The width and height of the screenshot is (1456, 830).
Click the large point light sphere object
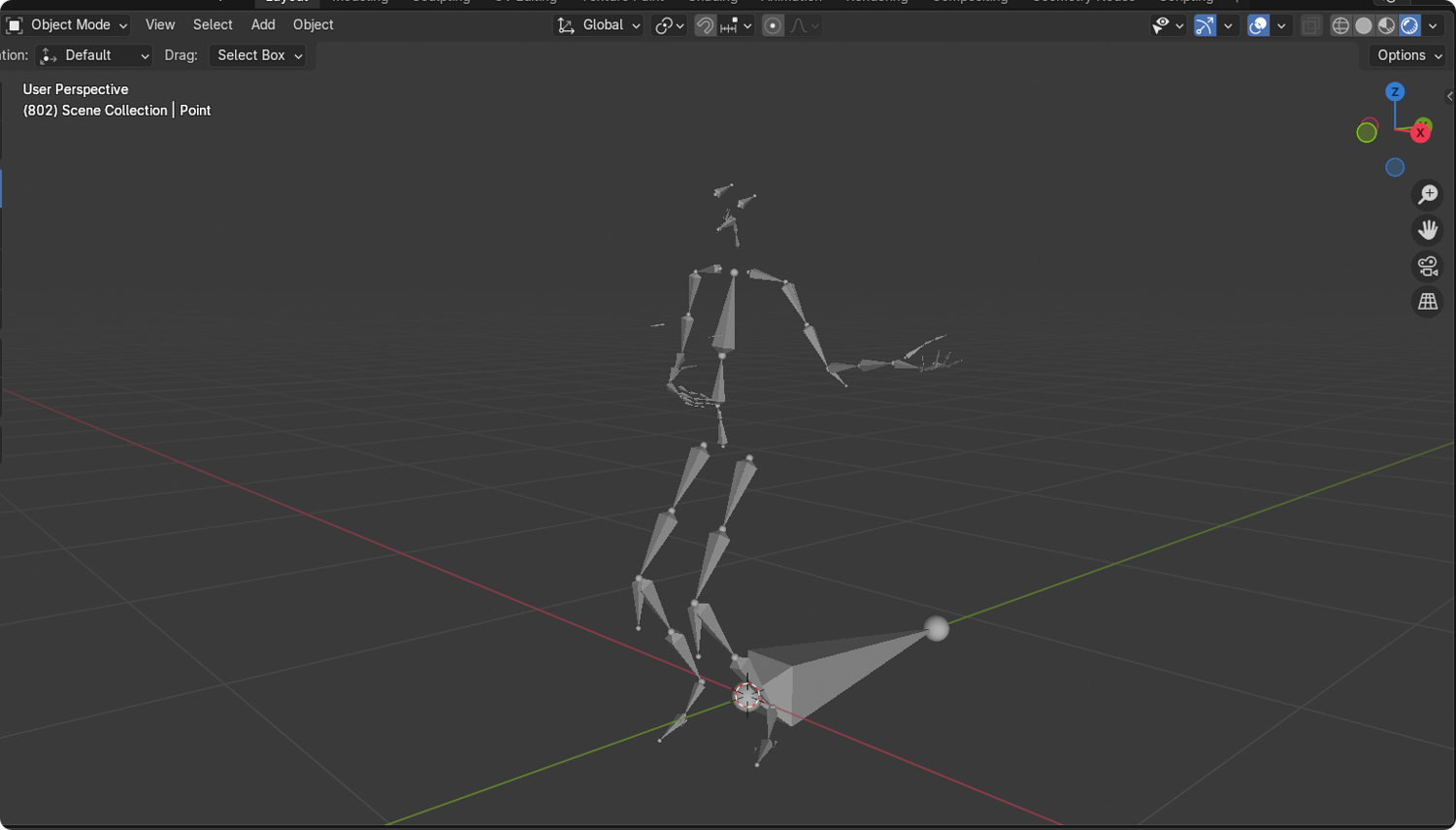click(x=937, y=629)
